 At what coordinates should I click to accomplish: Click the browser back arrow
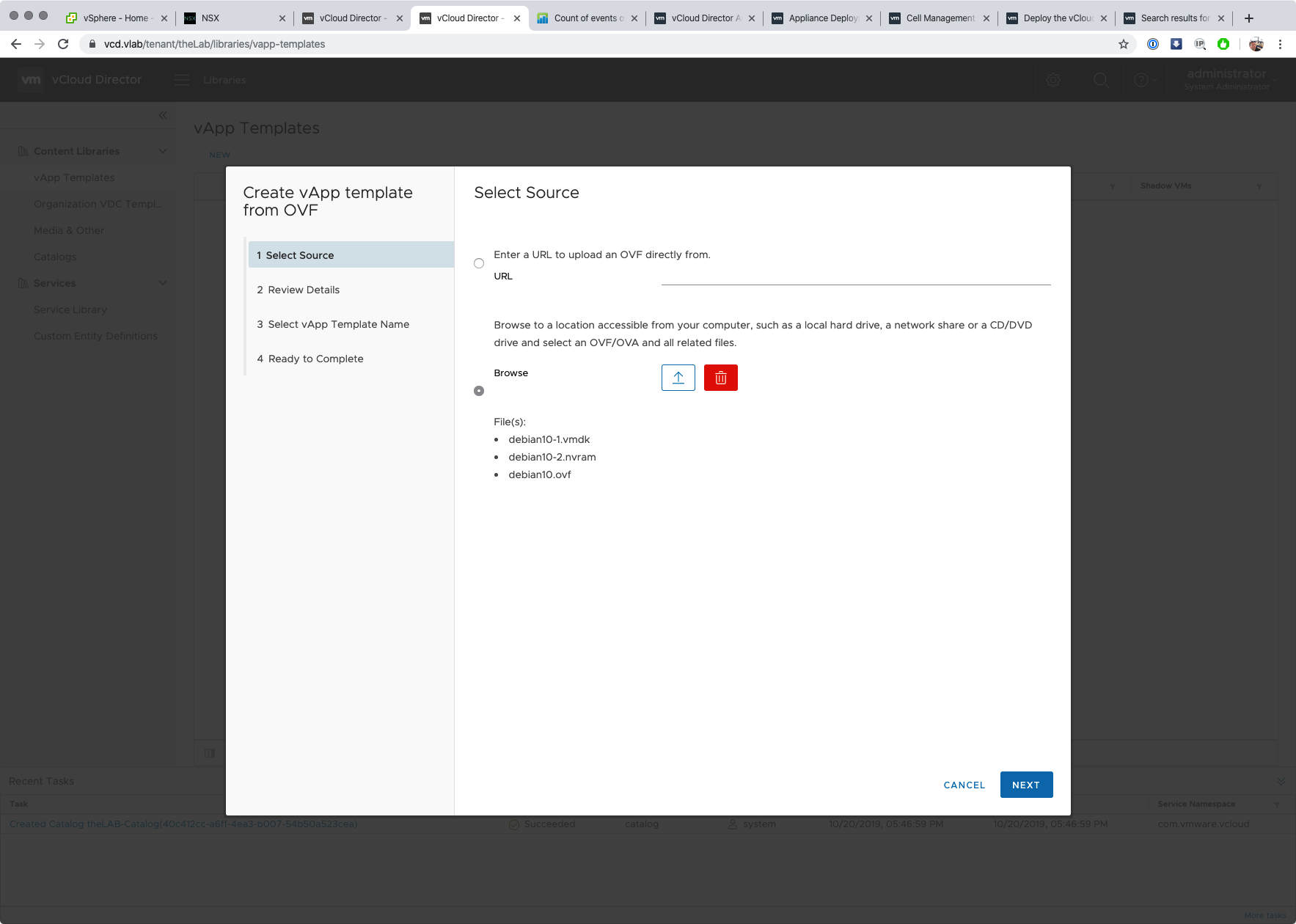[x=16, y=44]
